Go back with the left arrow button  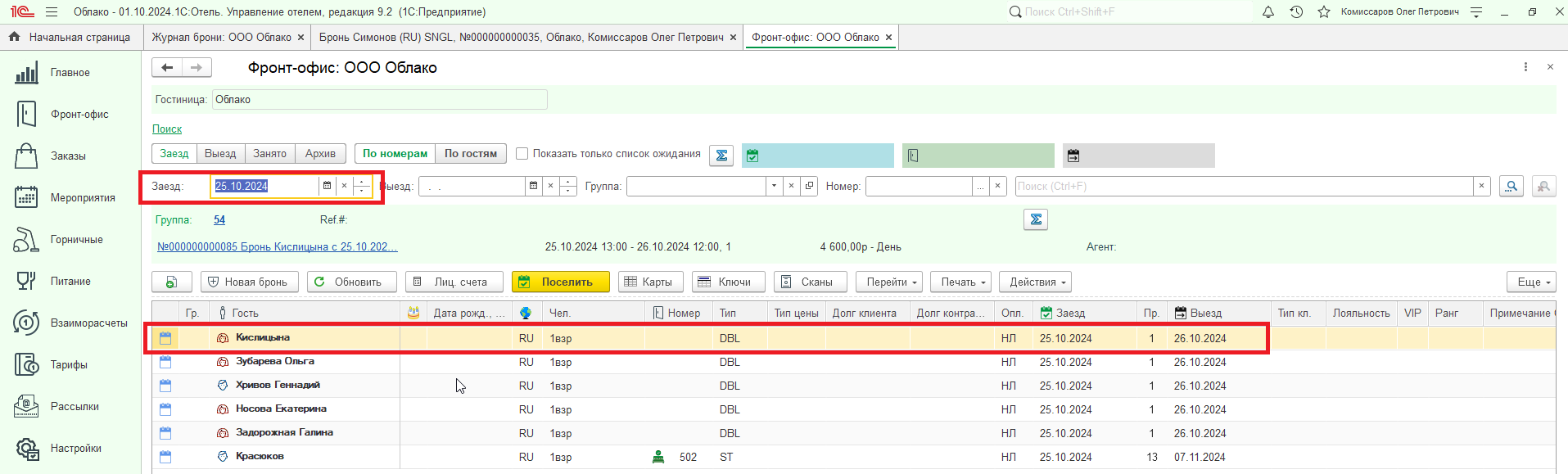[167, 68]
